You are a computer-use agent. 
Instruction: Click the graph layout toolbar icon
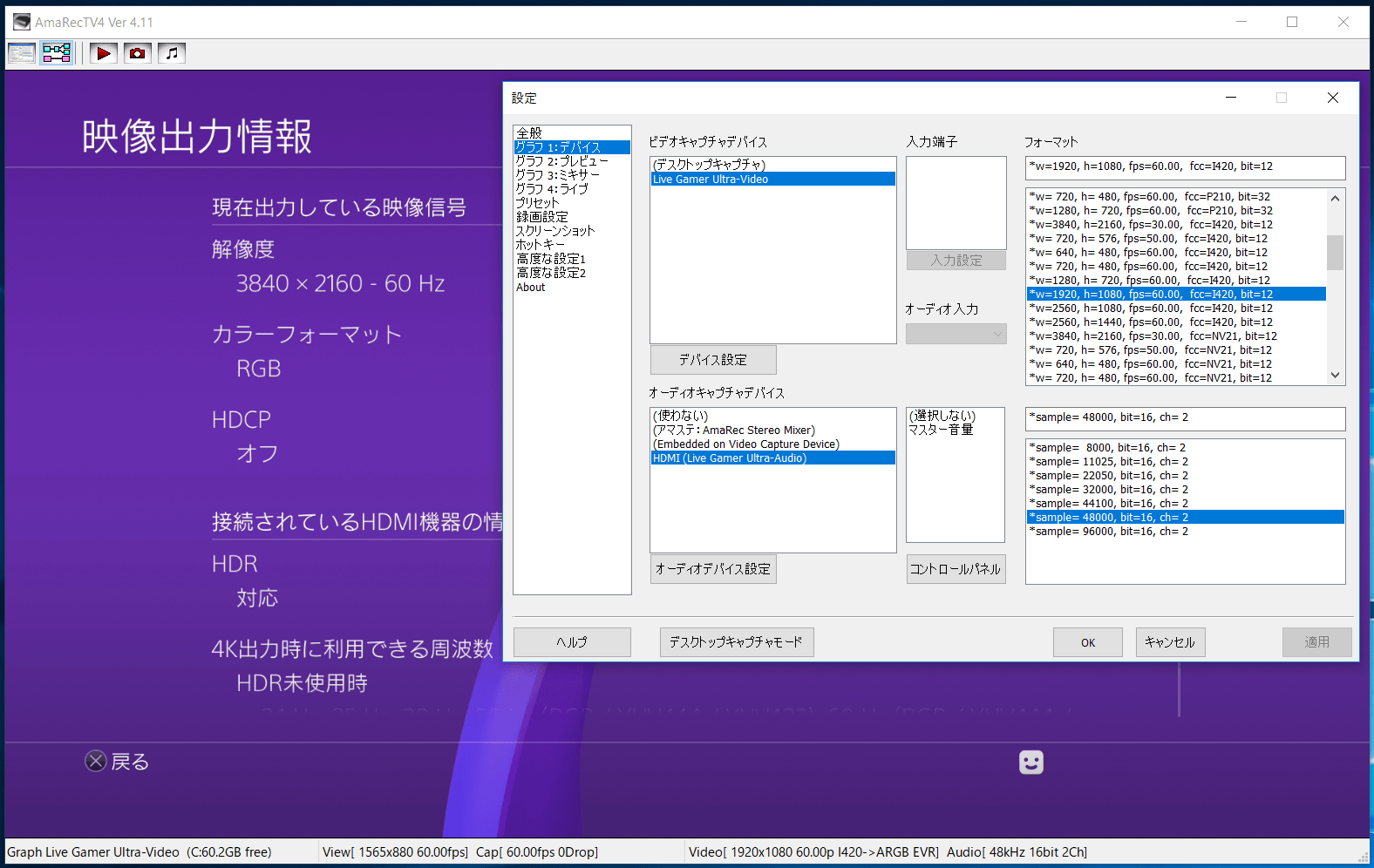coord(57,53)
